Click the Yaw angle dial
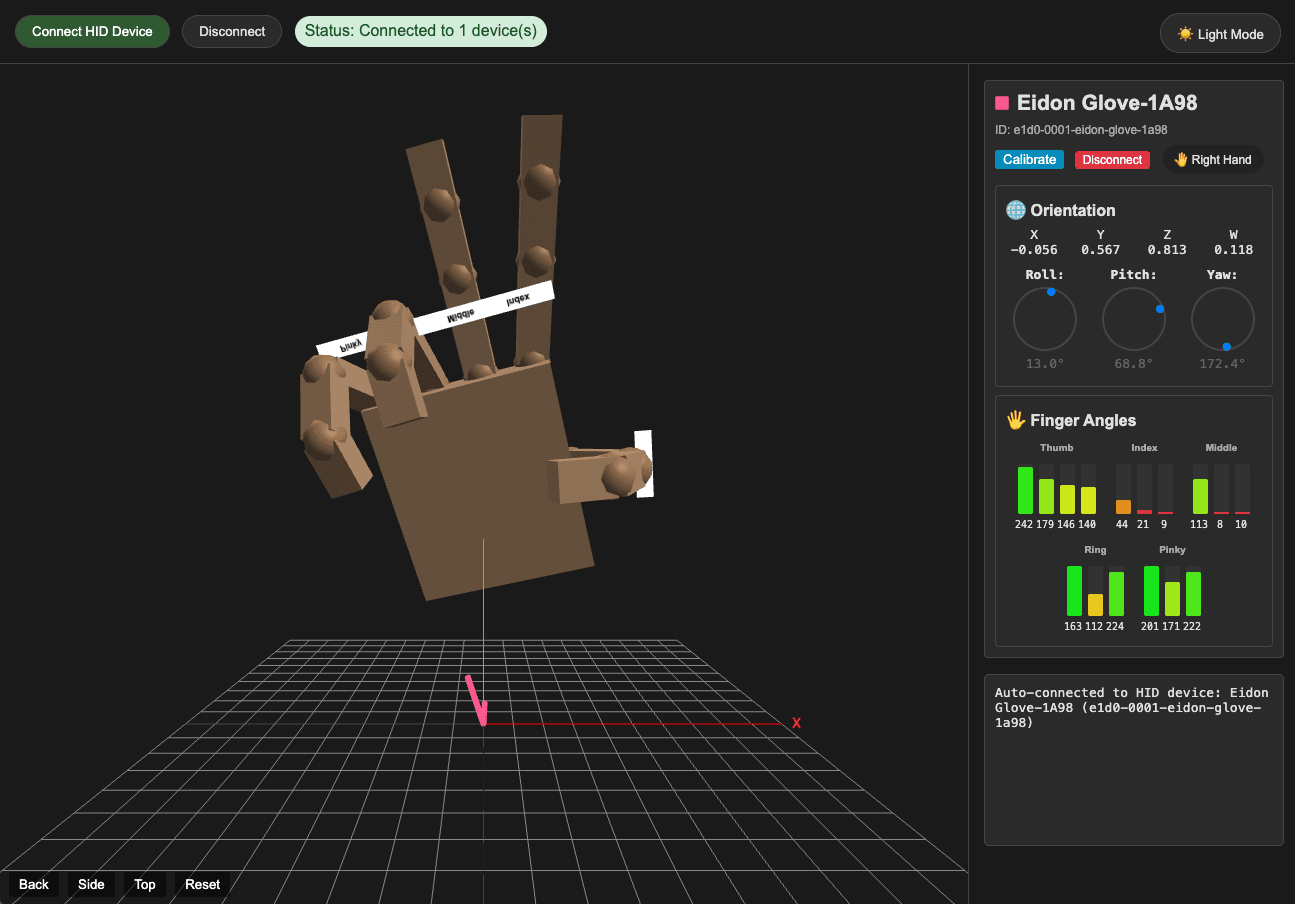Viewport: 1295px width, 904px height. point(1222,320)
